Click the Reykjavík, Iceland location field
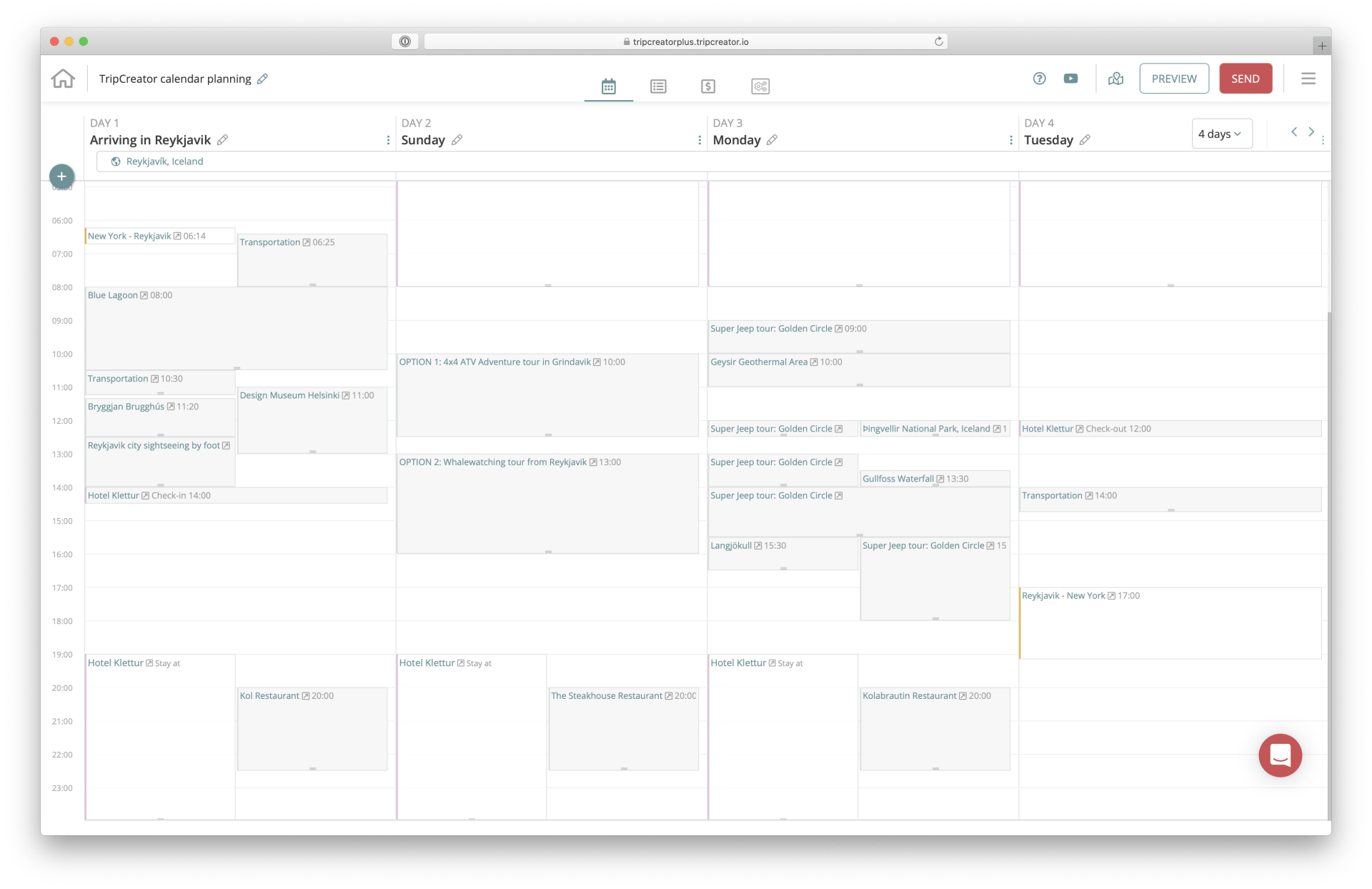This screenshot has height=889, width=1372. (165, 162)
